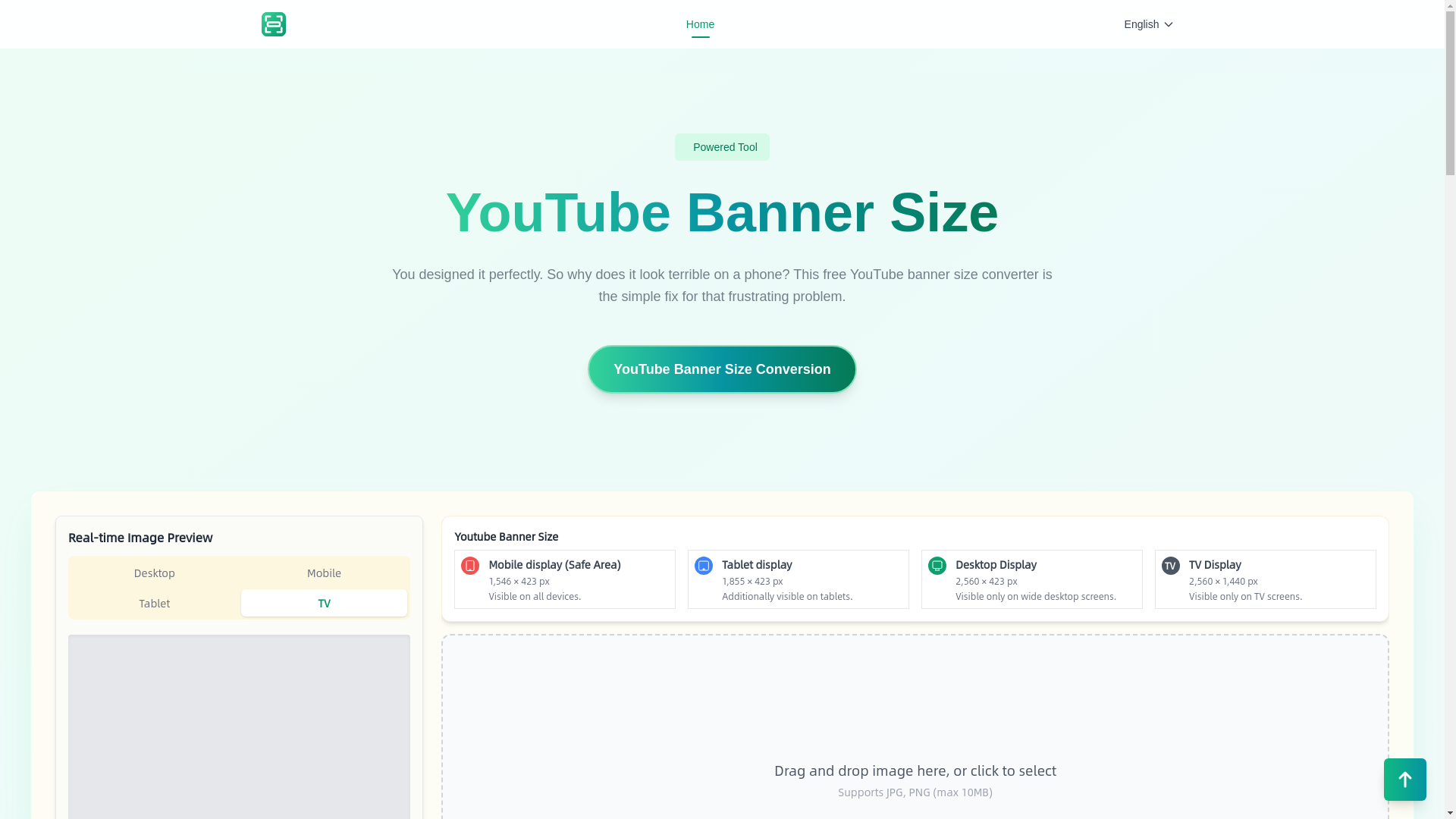Image resolution: width=1456 pixels, height=819 pixels.
Task: Click the red Mobile display icon
Action: click(470, 566)
